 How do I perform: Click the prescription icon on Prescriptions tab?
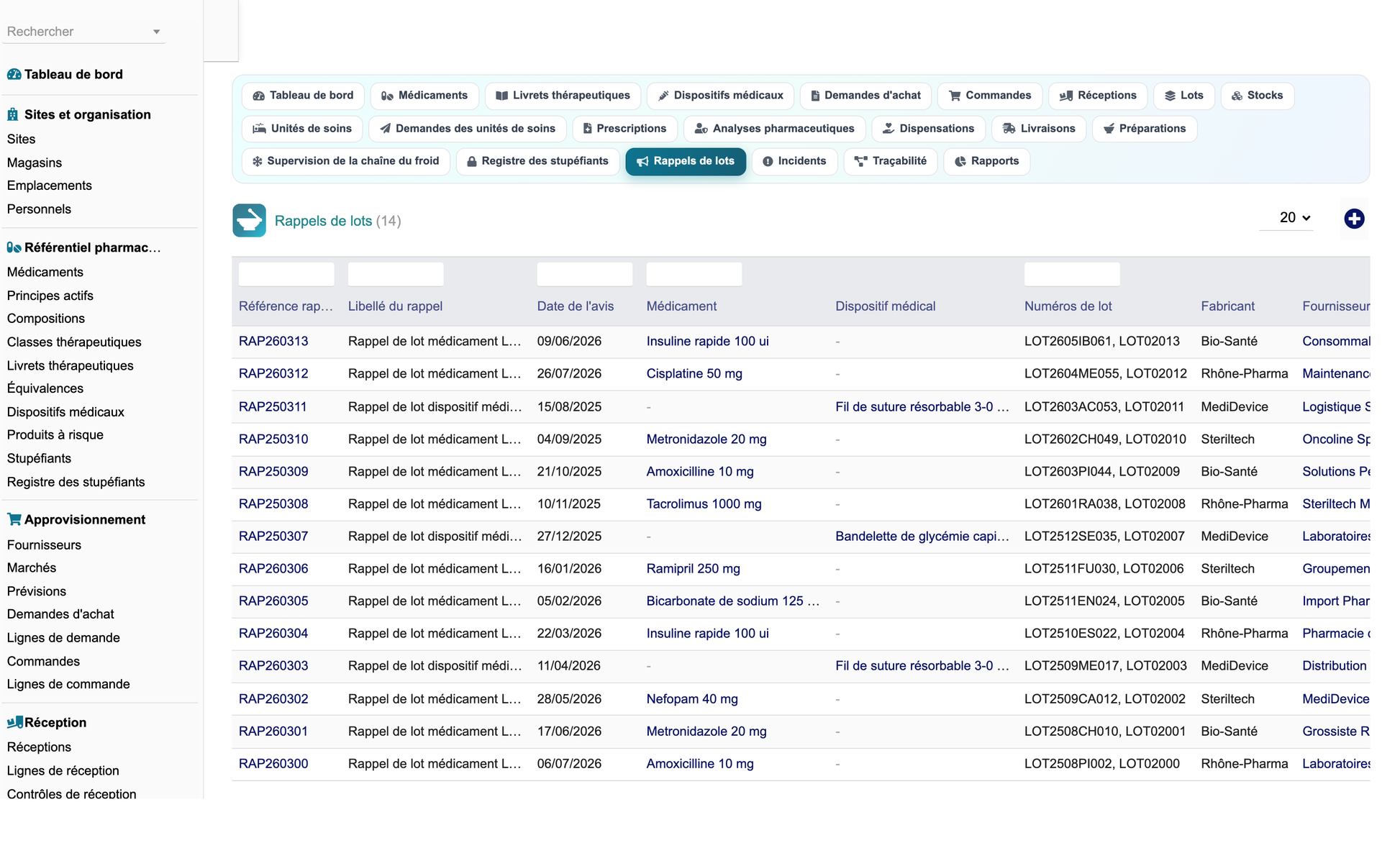tap(587, 129)
